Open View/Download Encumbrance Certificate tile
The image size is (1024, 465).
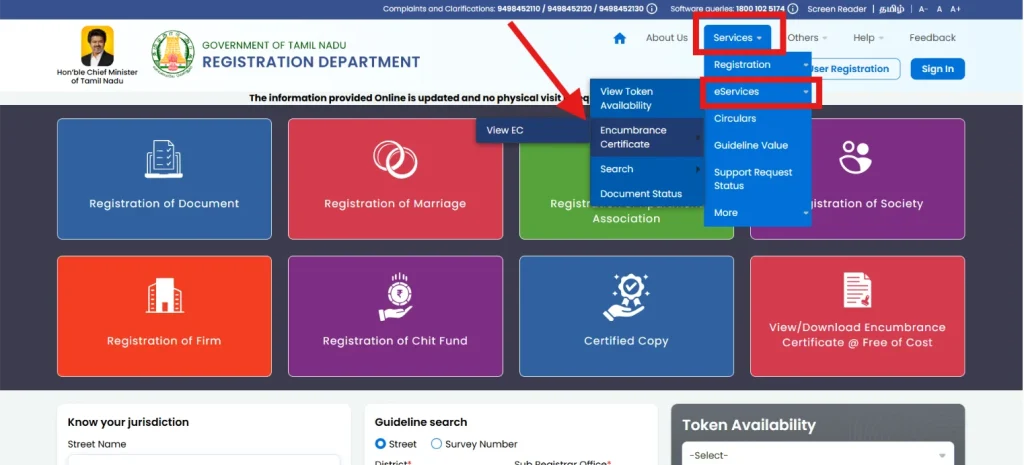pos(857,316)
